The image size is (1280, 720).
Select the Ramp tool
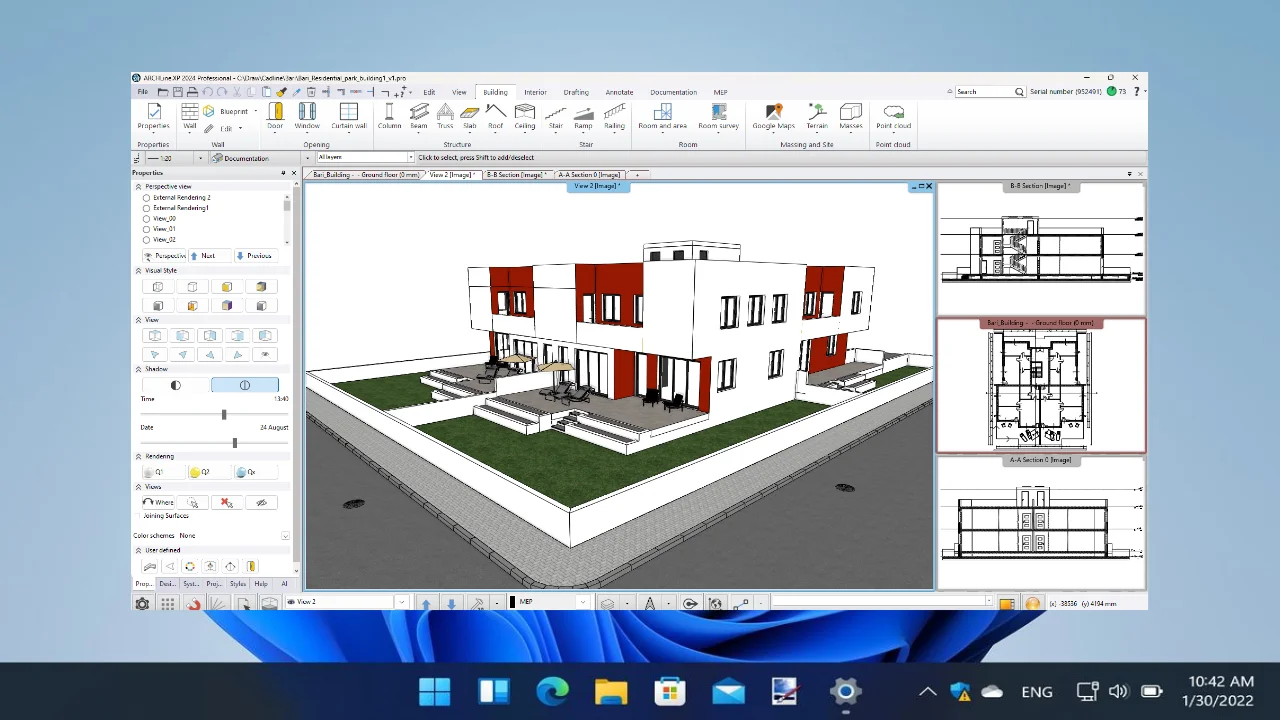583,116
